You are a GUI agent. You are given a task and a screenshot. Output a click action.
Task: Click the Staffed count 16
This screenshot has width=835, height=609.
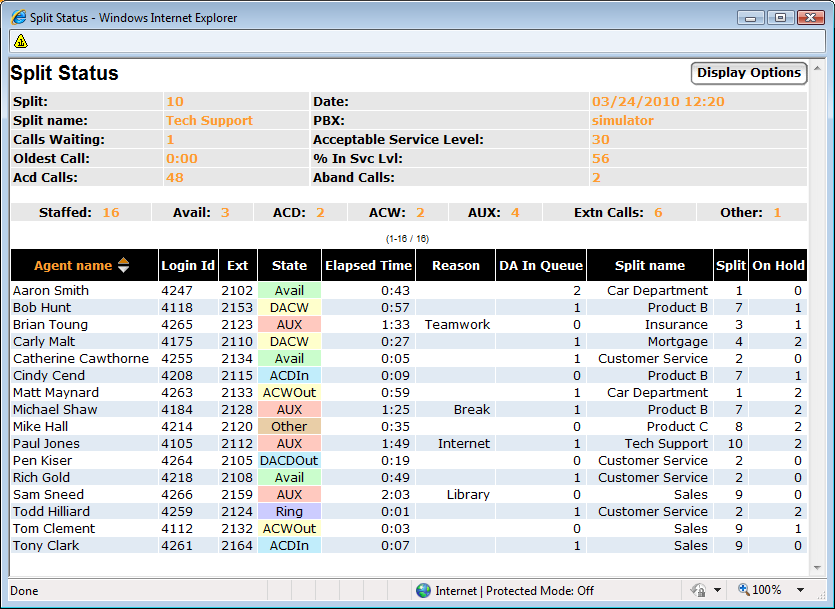click(111, 213)
